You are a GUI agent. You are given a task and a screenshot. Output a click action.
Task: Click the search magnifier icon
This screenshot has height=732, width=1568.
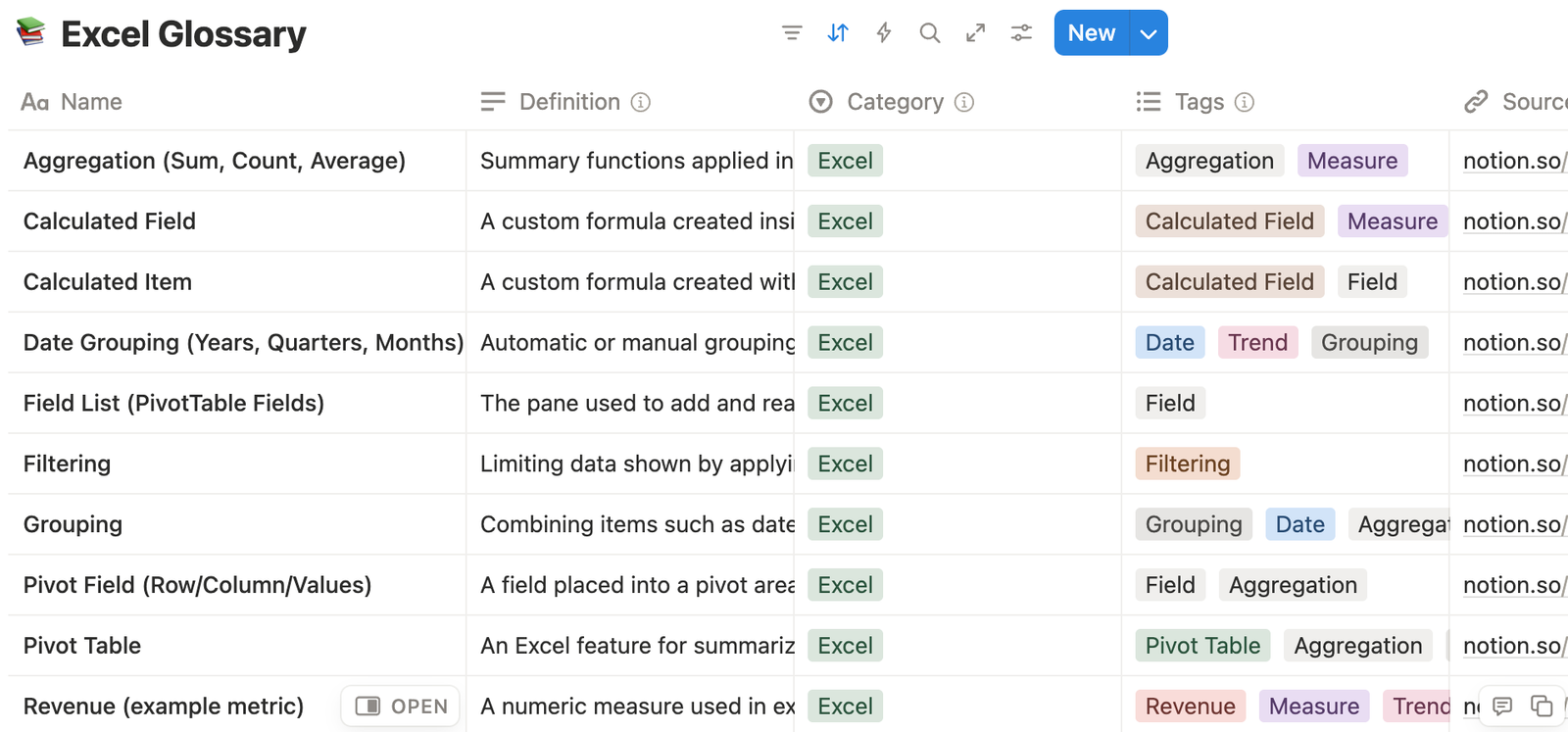click(x=929, y=33)
